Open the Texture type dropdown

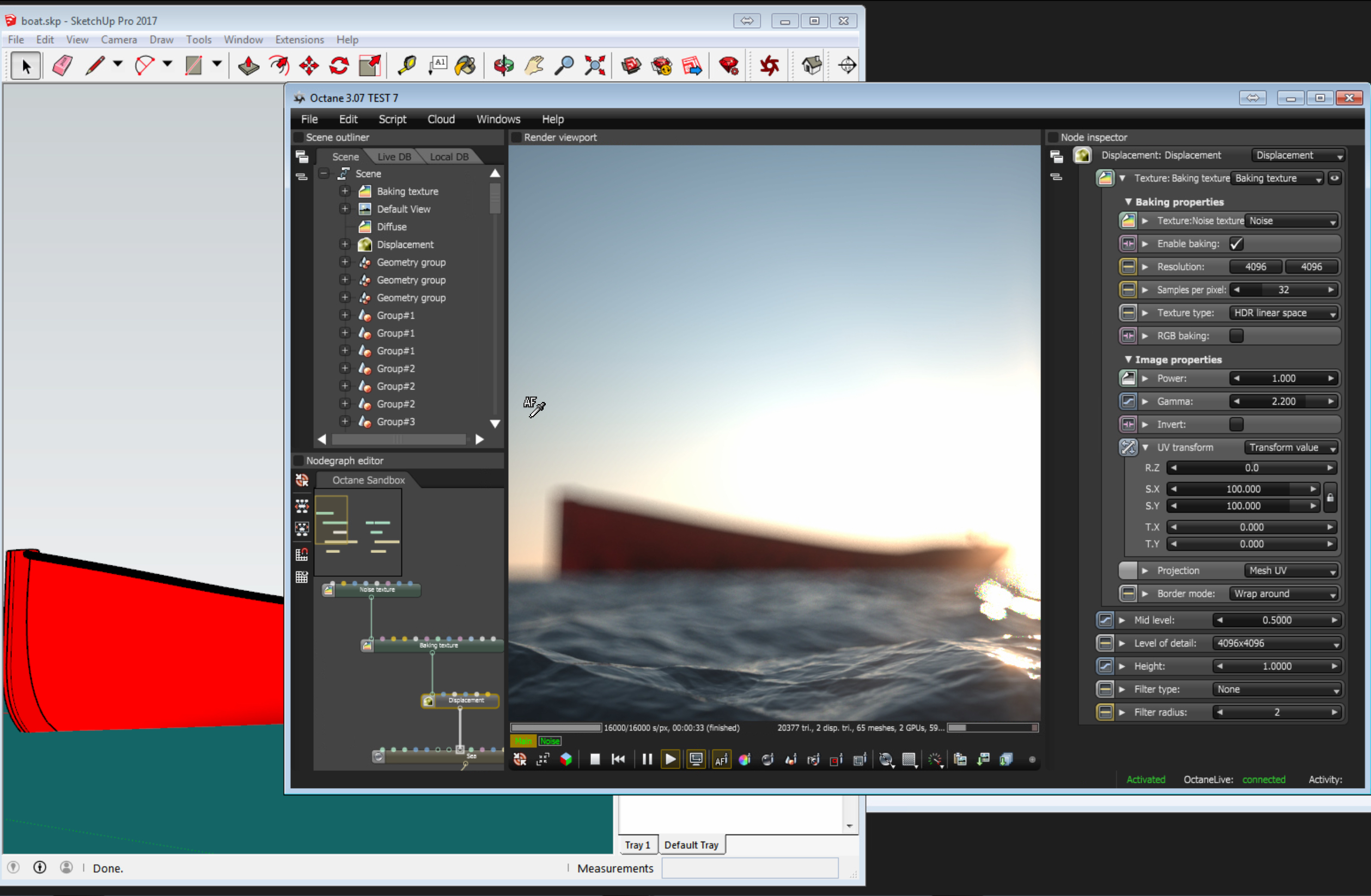1284,313
